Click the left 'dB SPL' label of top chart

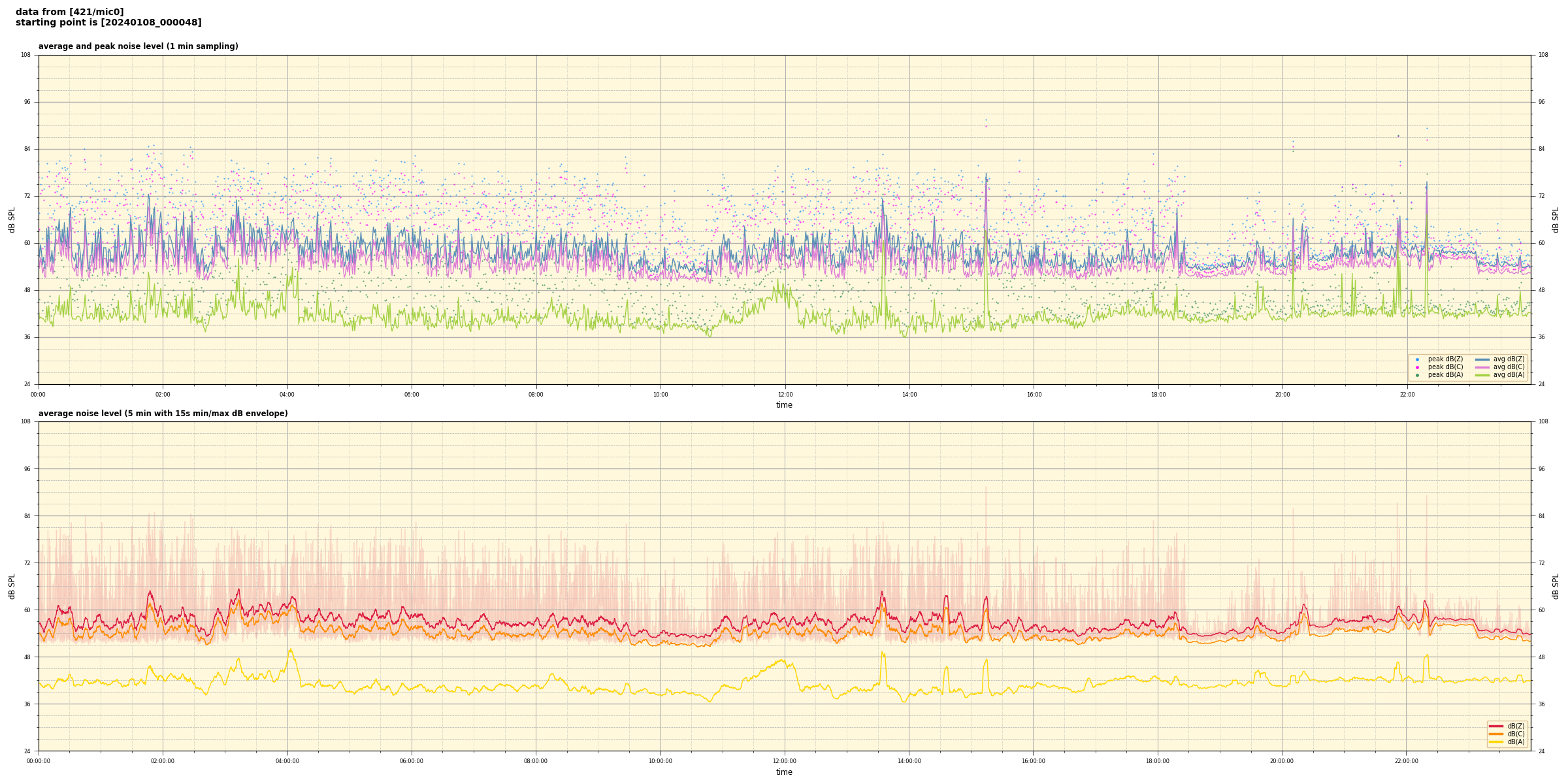click(12, 220)
